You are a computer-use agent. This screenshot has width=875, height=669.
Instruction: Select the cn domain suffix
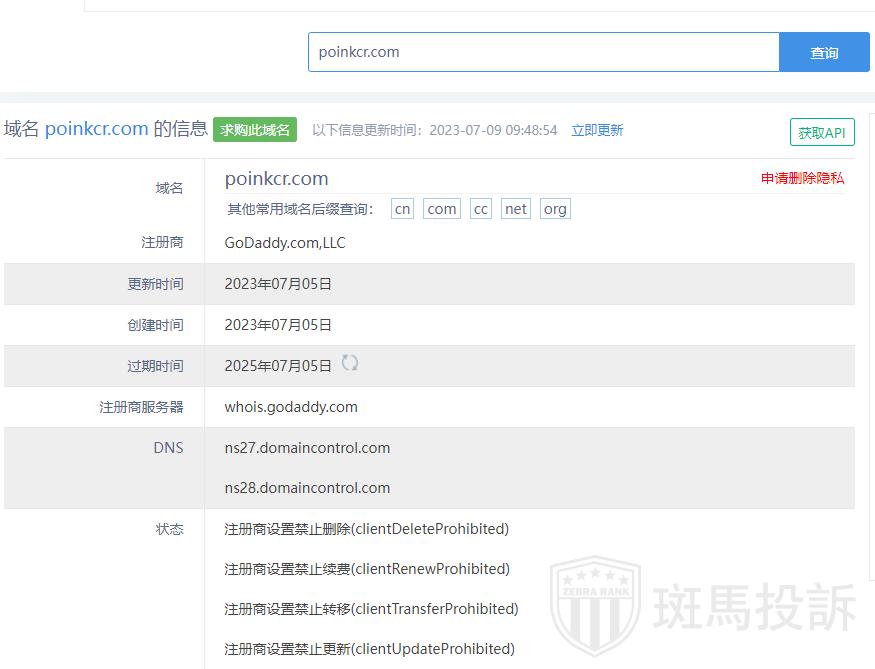[402, 209]
